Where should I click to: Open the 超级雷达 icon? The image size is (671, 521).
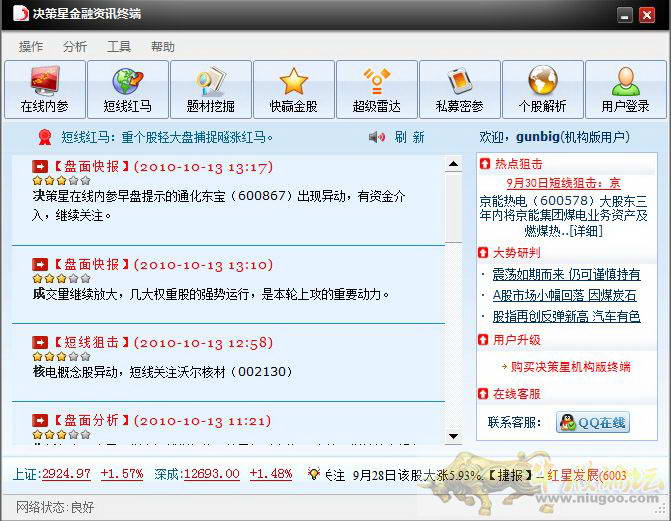377,89
